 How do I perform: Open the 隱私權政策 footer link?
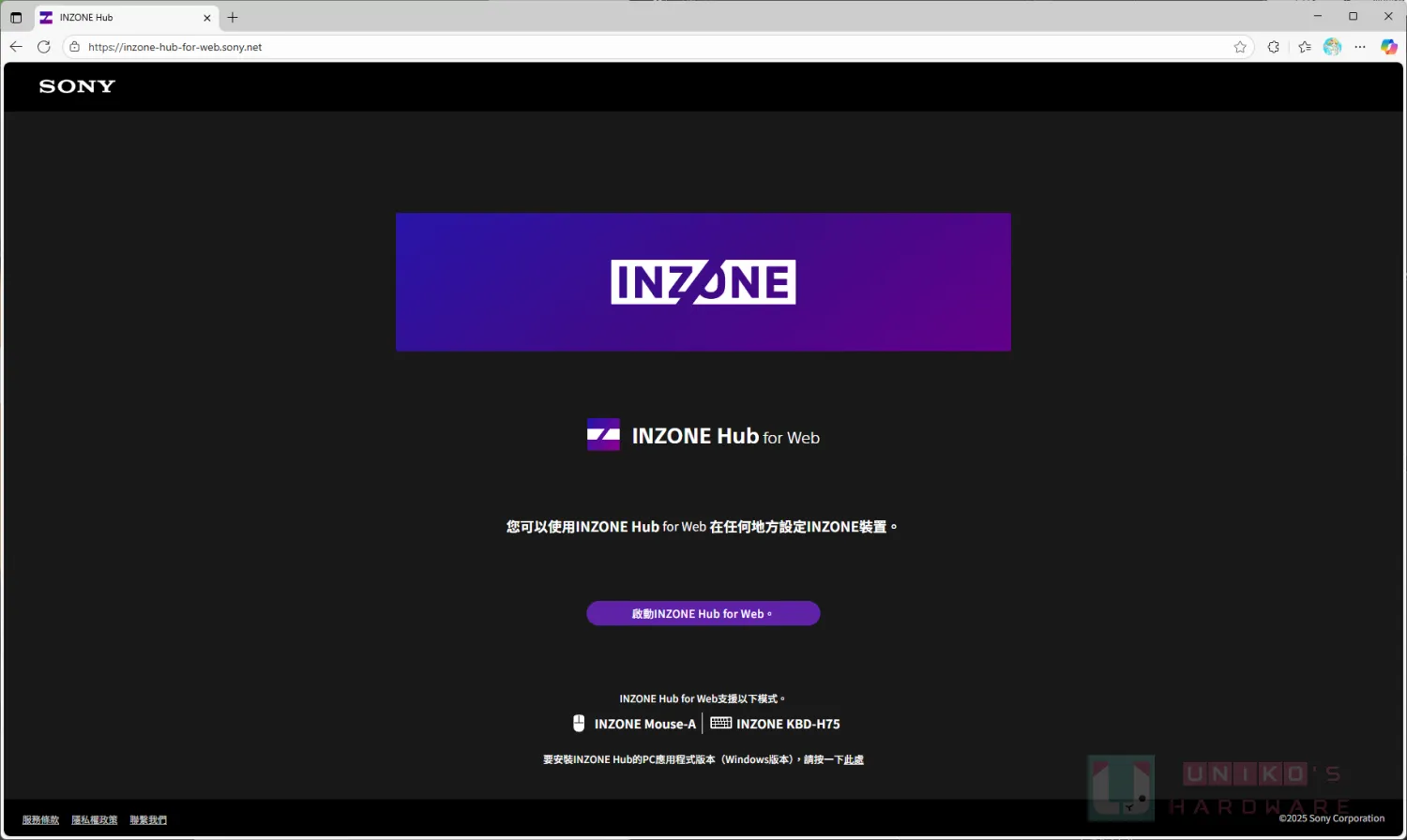tap(95, 820)
